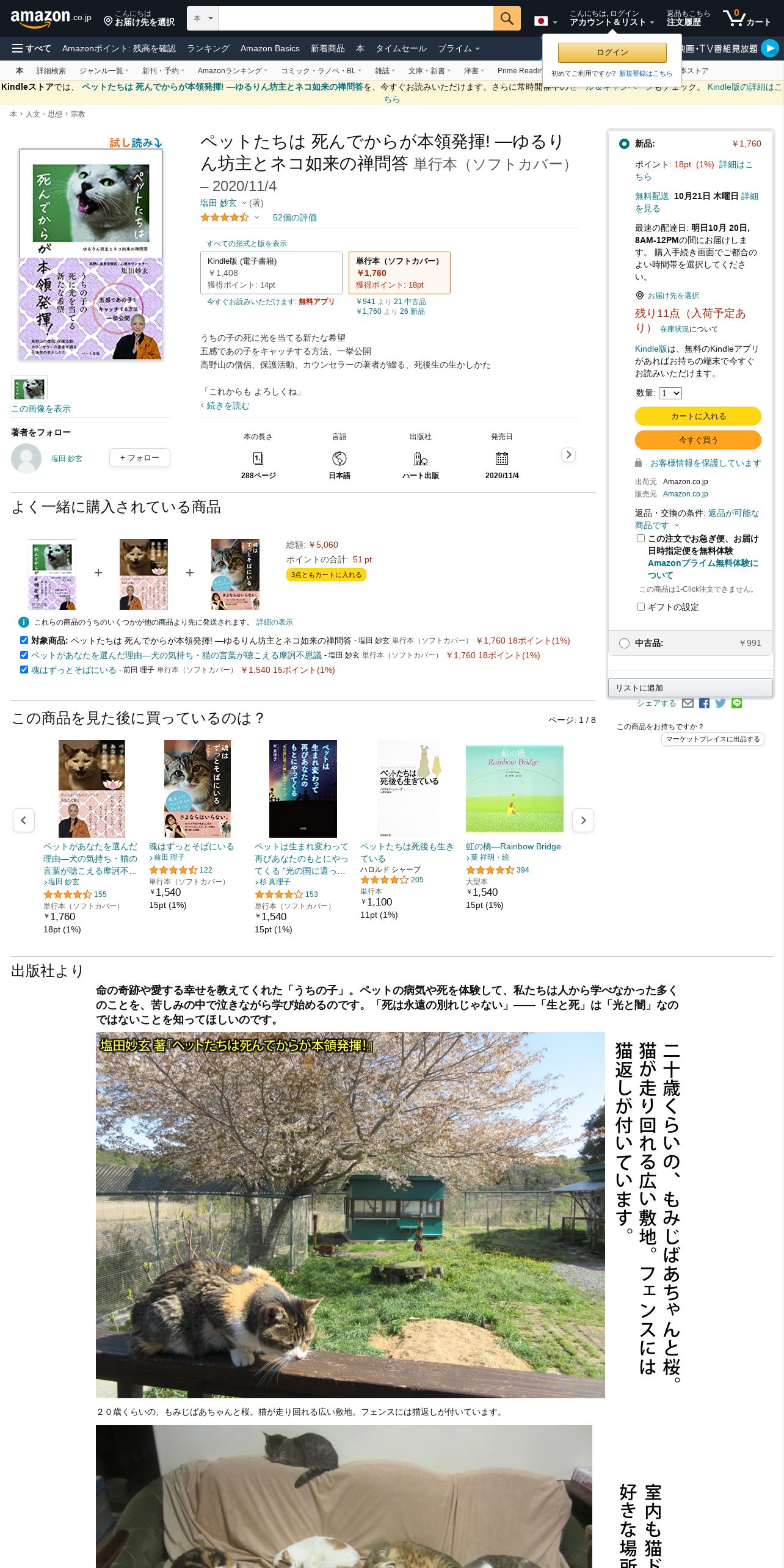Click next arrow in recommendations carousel
The image size is (784, 1568).
point(583,820)
